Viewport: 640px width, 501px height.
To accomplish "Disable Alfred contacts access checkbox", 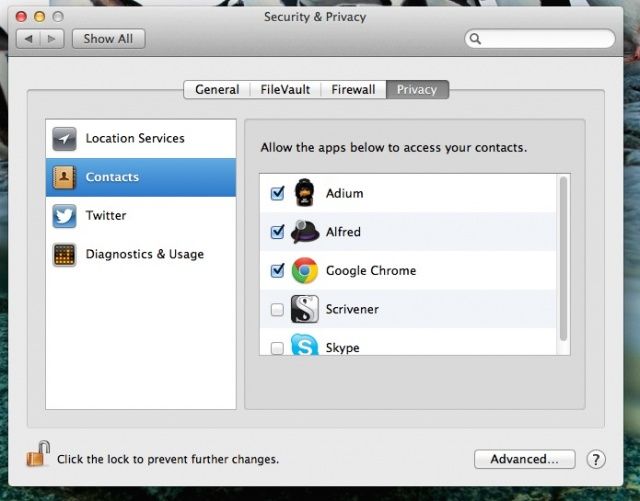I will (x=277, y=232).
